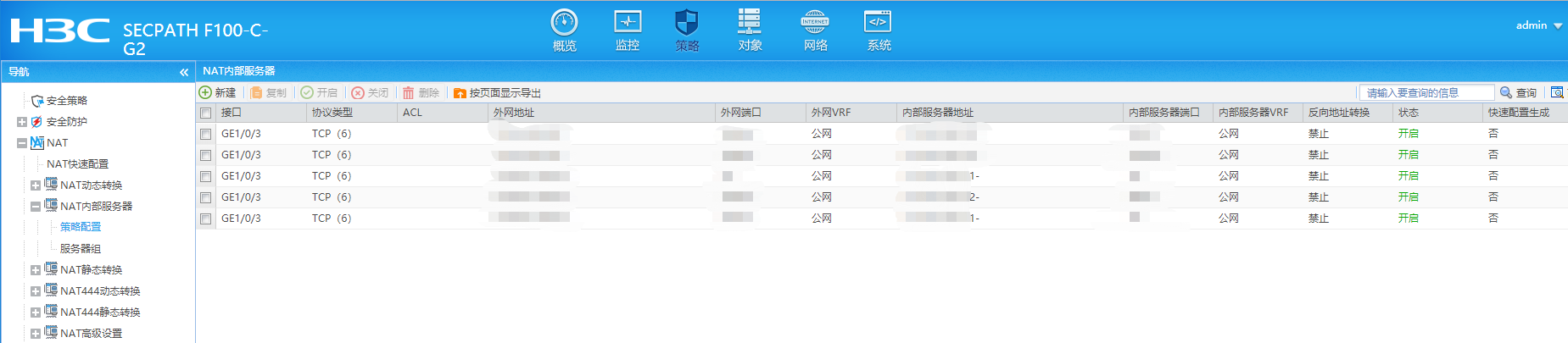Sort by the 内部服务器端口 column header
The height and width of the screenshot is (343, 1568).
(x=1168, y=113)
